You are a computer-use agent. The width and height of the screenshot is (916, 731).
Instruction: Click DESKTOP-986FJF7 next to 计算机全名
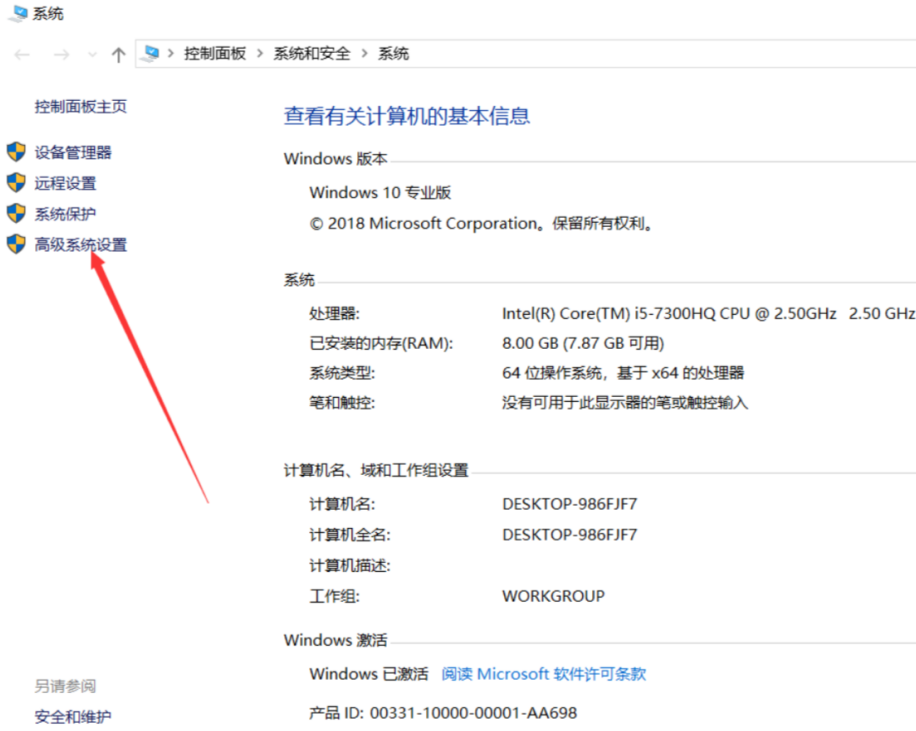[570, 535]
